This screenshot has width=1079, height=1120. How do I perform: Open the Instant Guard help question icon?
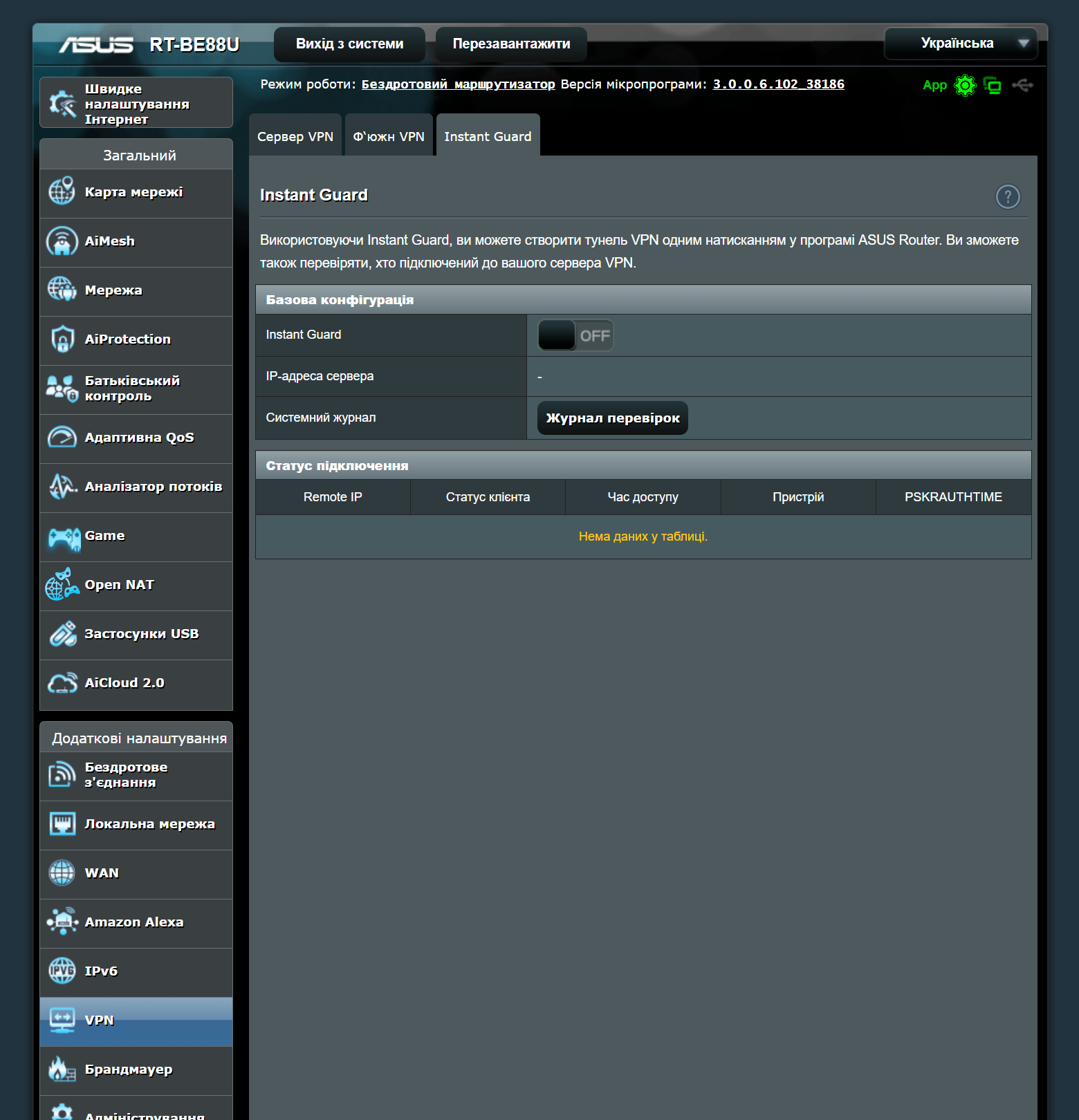pos(1008,196)
